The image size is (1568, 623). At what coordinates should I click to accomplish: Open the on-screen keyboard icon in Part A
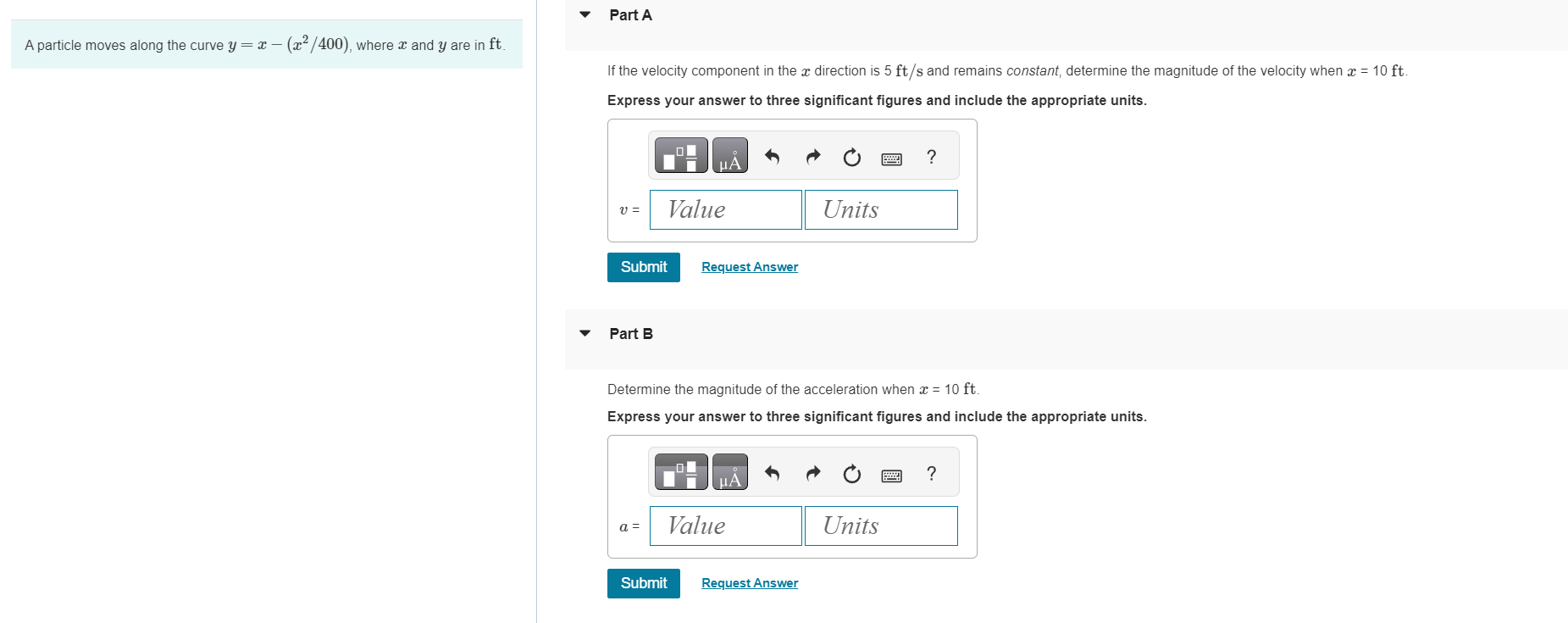point(891,158)
